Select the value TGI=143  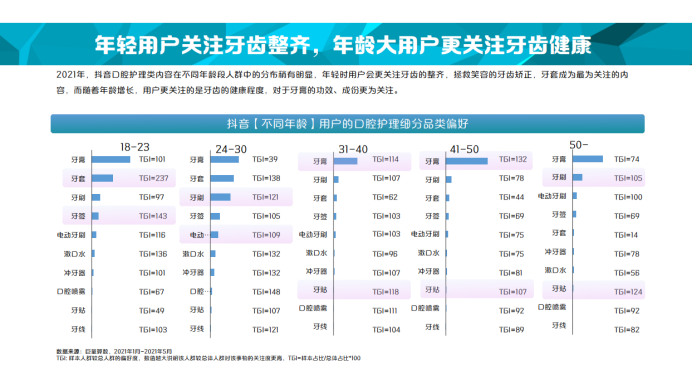pos(153,216)
